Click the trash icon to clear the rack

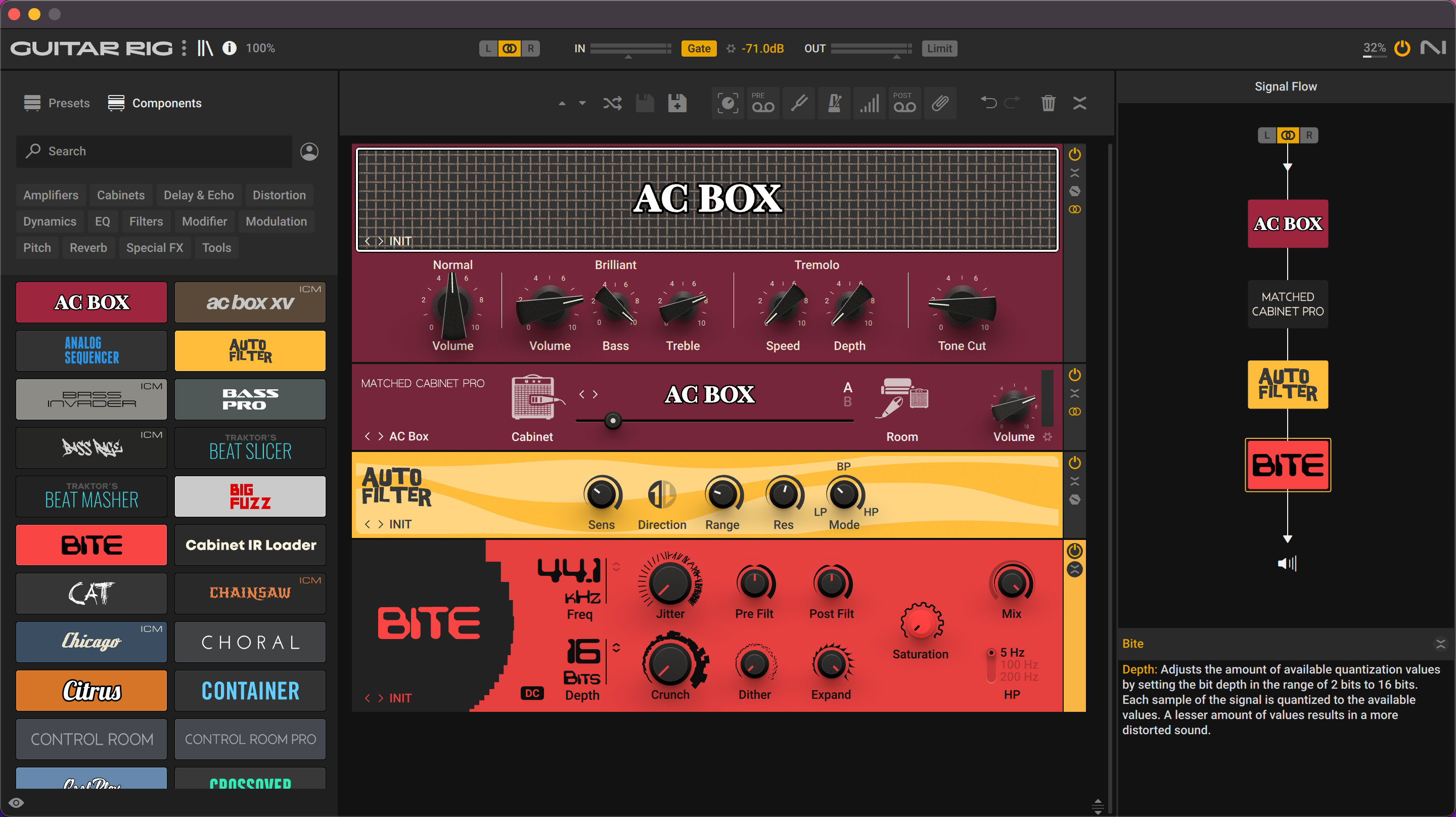[1048, 103]
